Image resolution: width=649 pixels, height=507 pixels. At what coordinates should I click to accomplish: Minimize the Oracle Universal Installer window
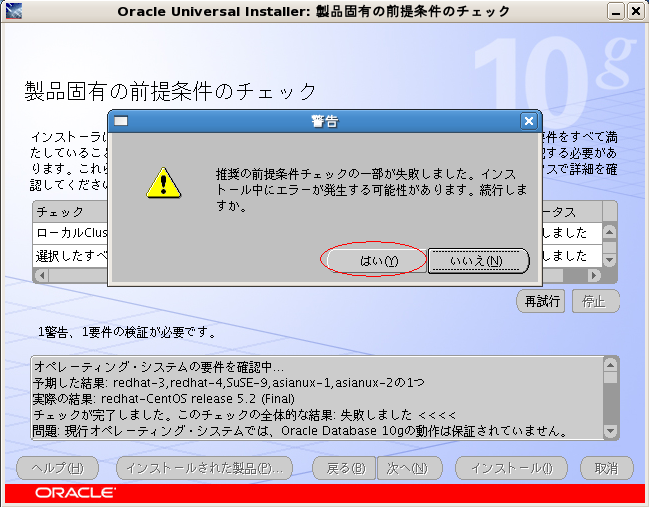click(x=615, y=11)
